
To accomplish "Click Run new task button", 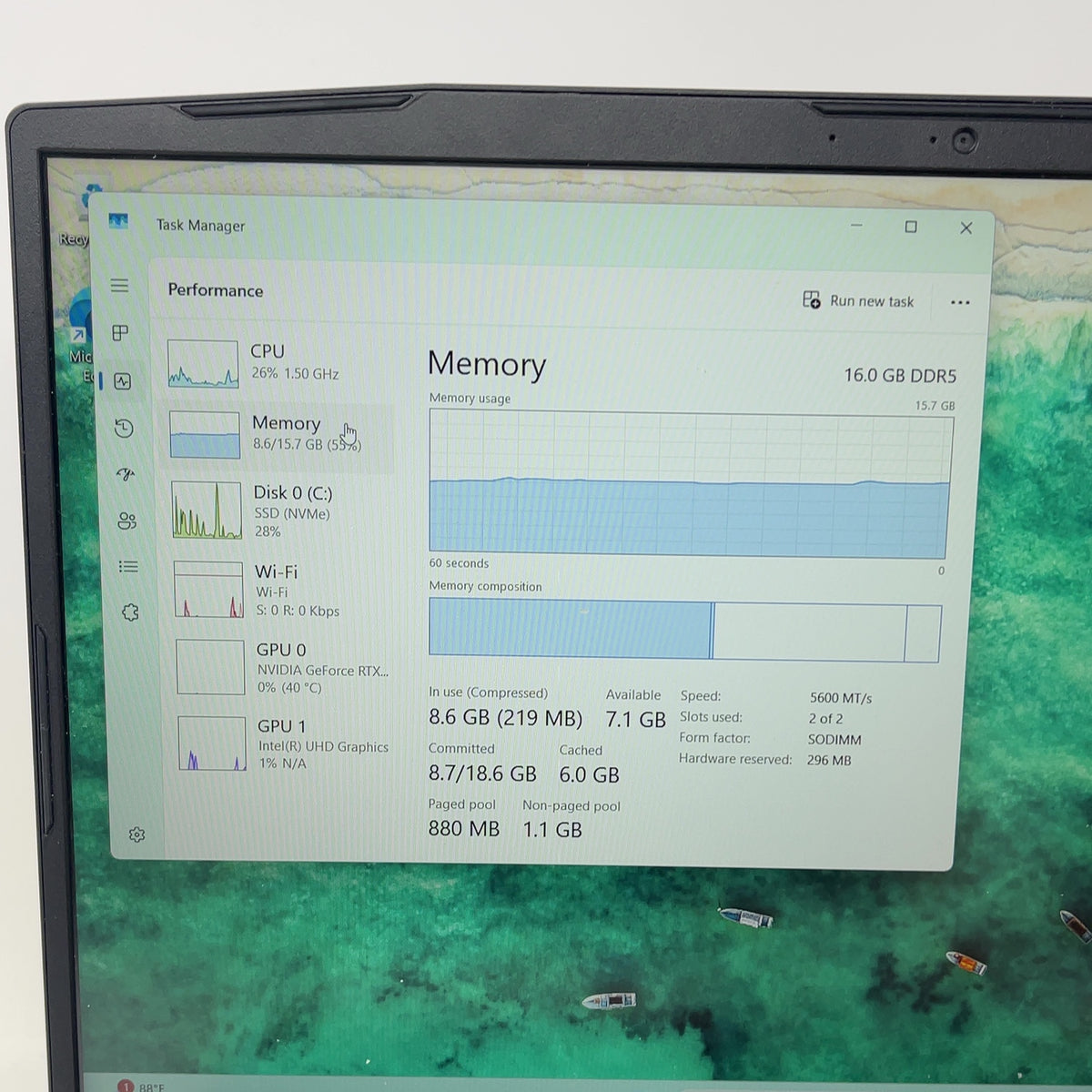I will click(858, 300).
